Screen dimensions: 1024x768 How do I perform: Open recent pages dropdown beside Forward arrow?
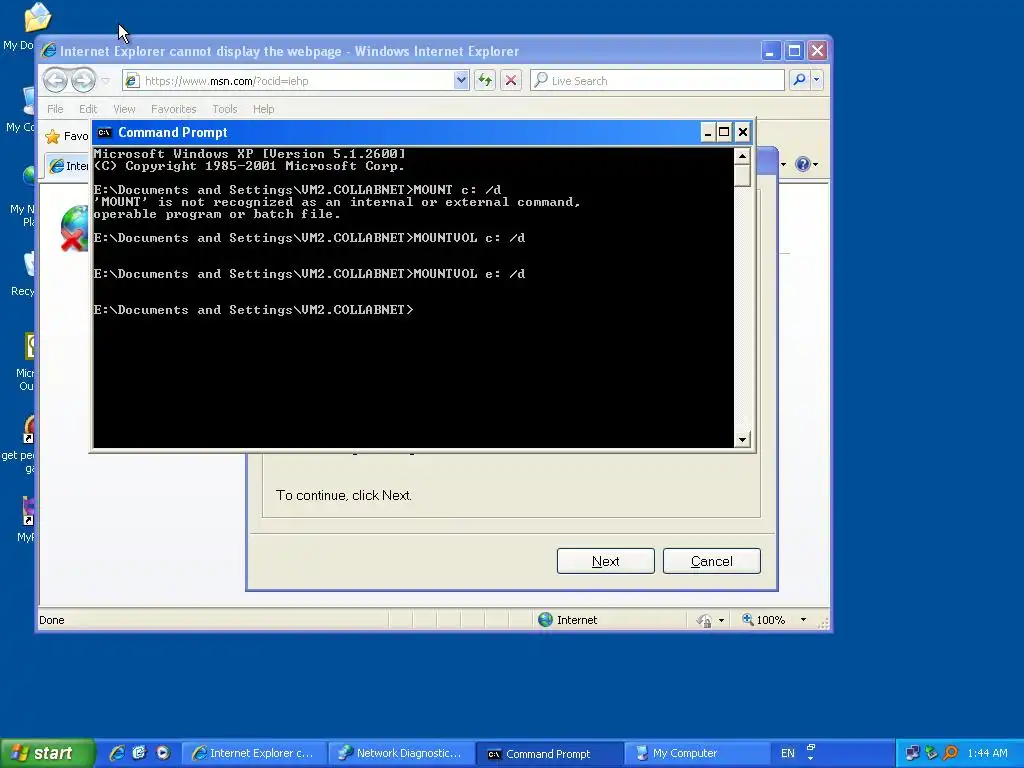coord(106,81)
